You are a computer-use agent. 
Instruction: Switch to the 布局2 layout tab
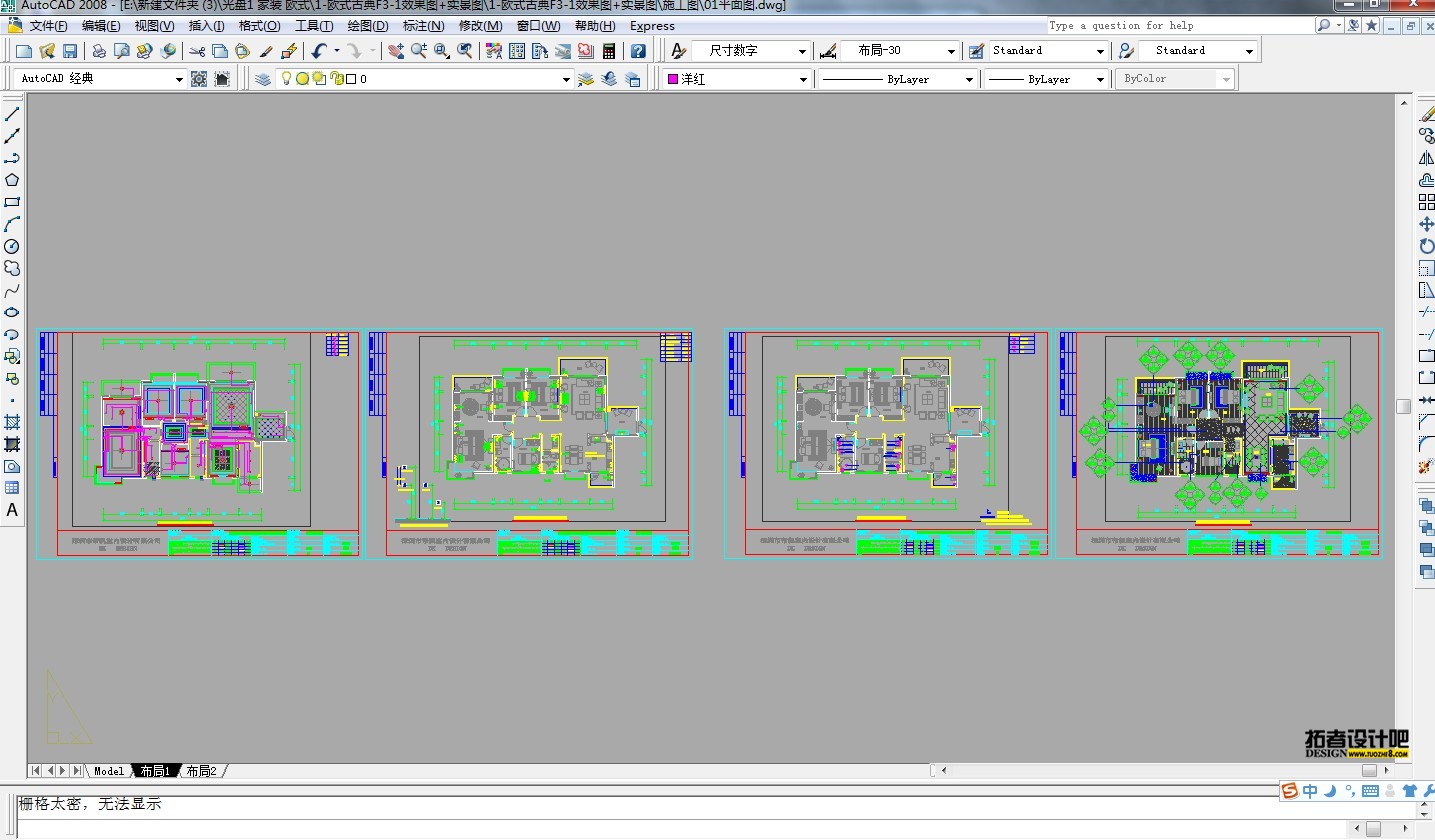[x=201, y=771]
